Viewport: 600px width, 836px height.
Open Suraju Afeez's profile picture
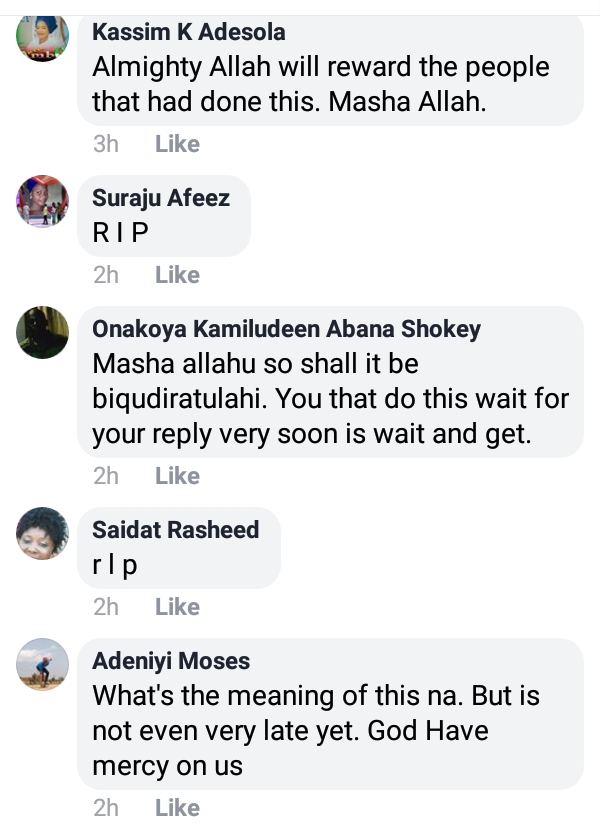(x=43, y=201)
